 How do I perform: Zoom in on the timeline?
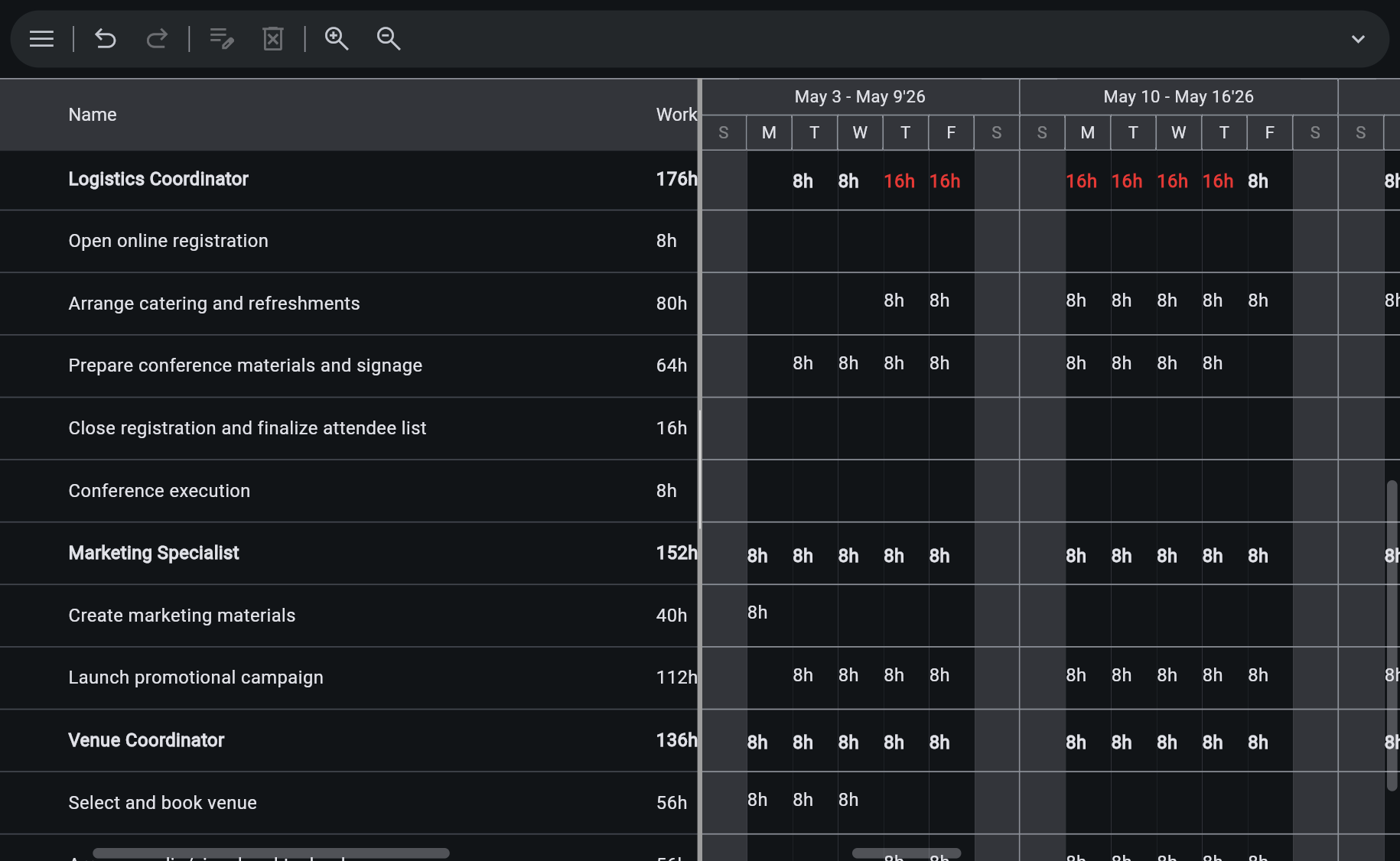336,39
